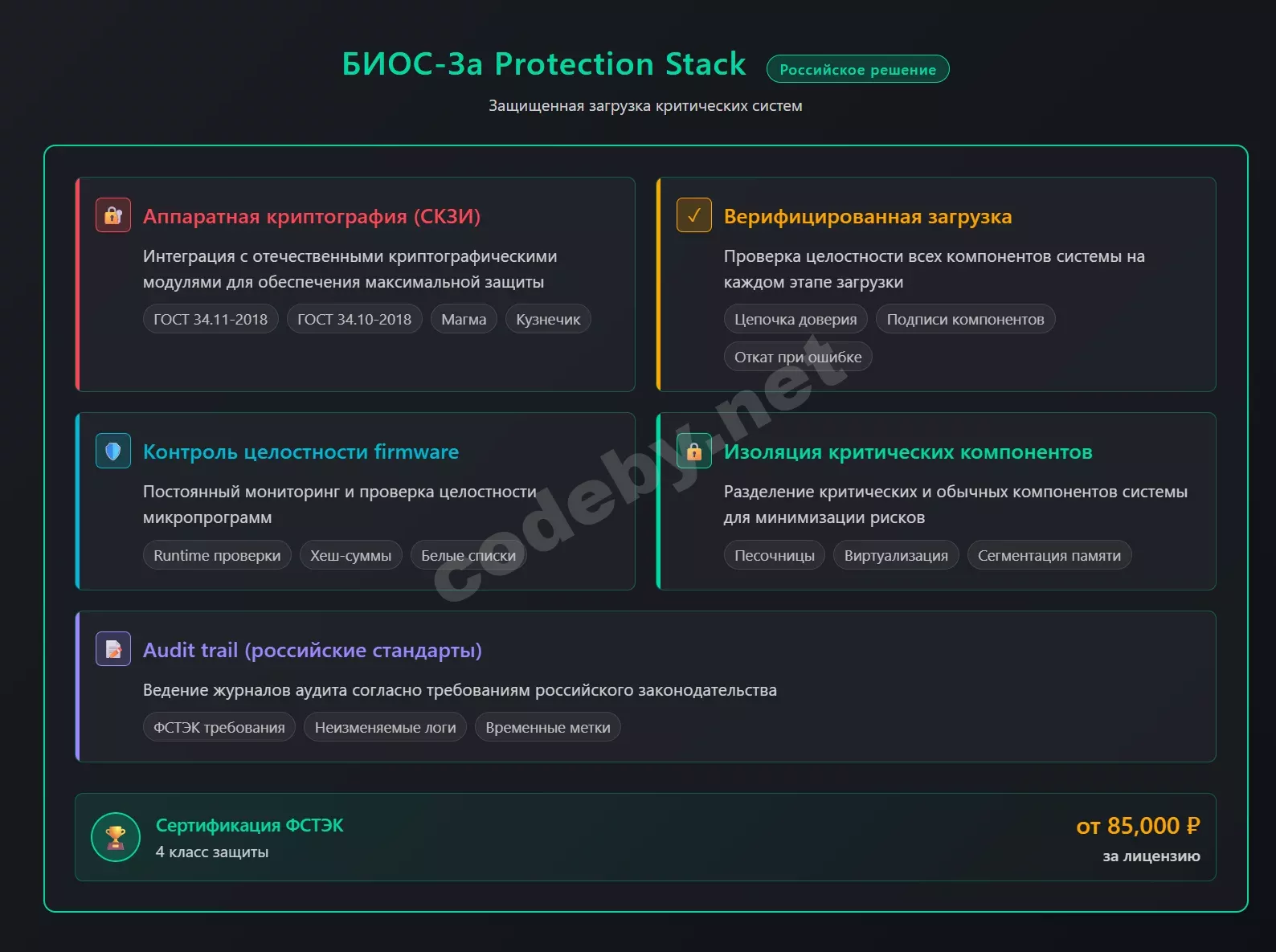Click the Песочницы chip
Image resolution: width=1276 pixels, height=952 pixels.
[774, 554]
